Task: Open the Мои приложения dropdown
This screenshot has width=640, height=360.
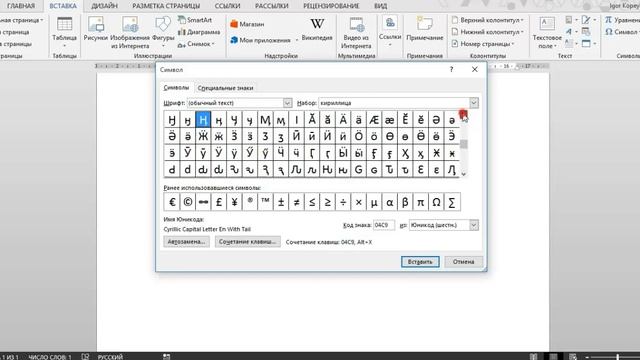Action: click(264, 40)
